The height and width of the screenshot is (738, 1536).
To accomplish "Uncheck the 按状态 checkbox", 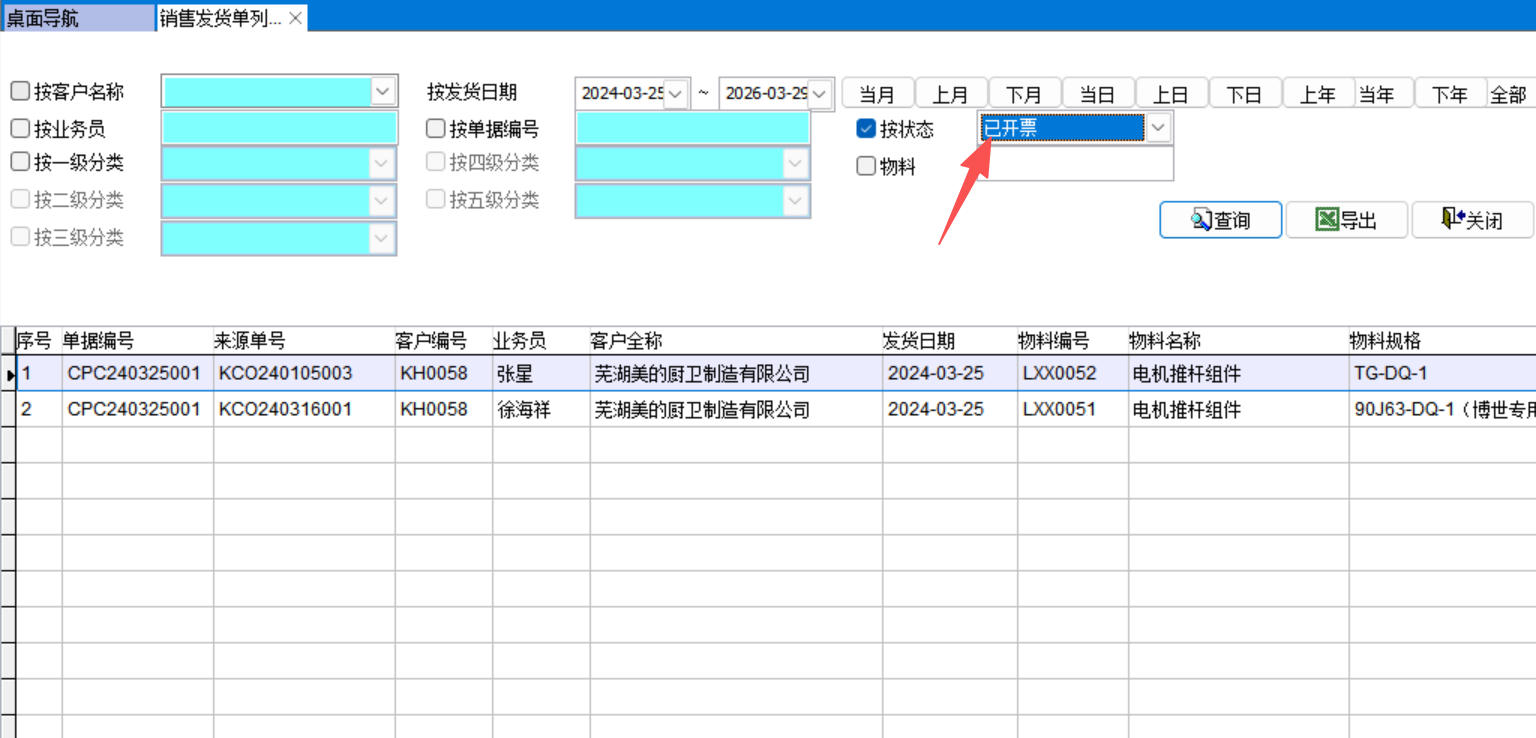I will [x=866, y=129].
